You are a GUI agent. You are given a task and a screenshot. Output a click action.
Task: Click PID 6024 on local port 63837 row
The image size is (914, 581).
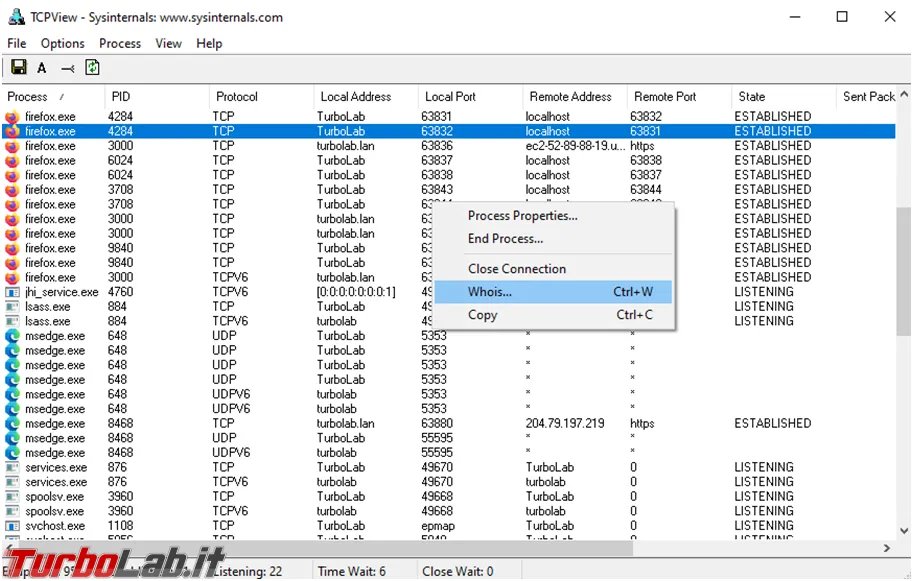120,160
